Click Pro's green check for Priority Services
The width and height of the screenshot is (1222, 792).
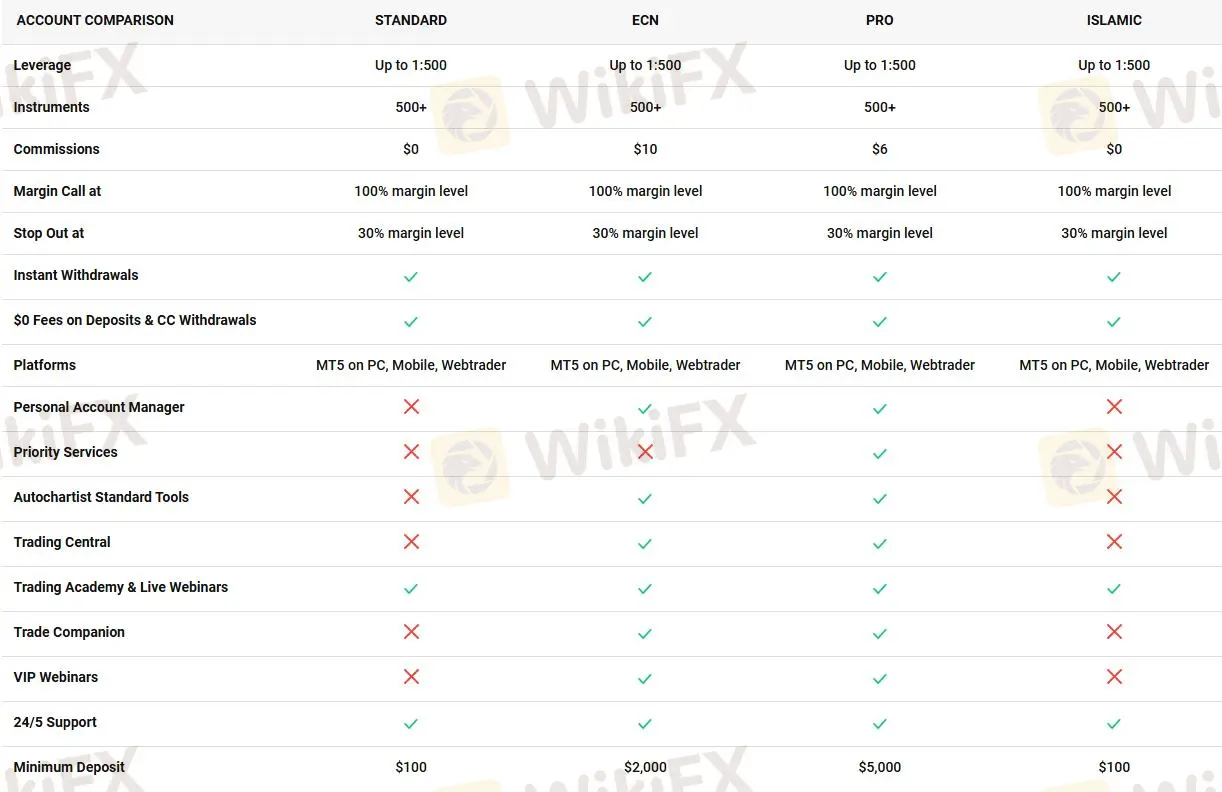(880, 454)
